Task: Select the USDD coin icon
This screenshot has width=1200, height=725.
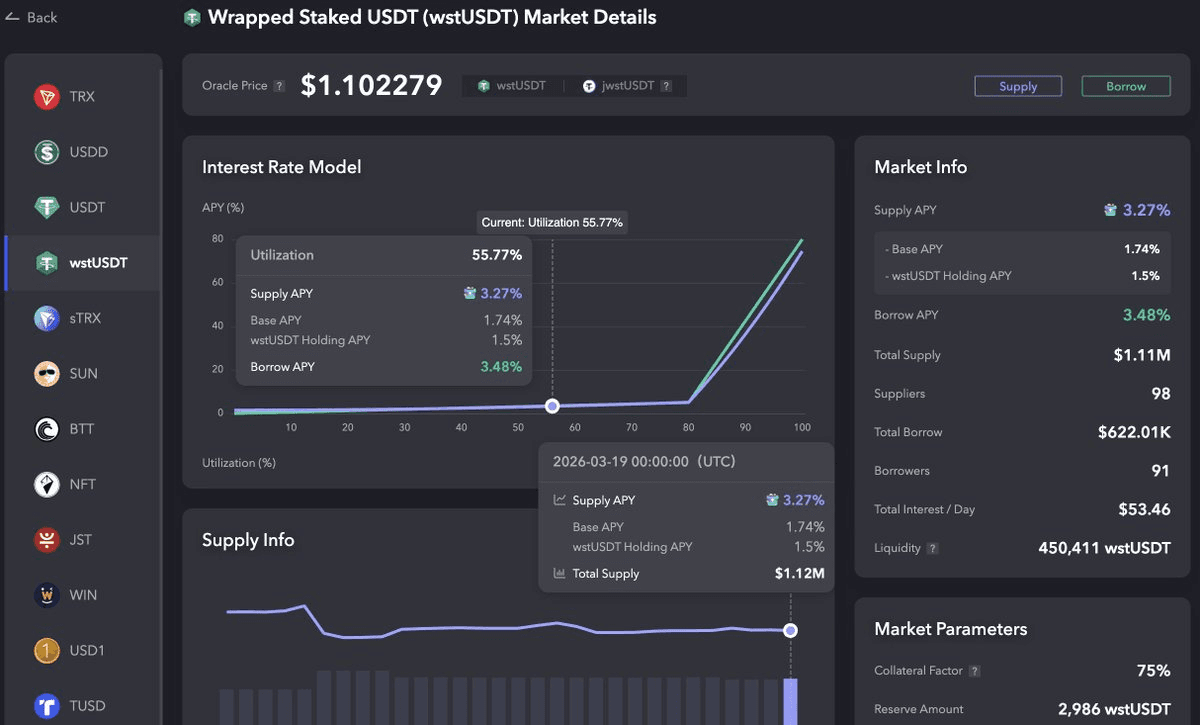Action: click(x=46, y=152)
